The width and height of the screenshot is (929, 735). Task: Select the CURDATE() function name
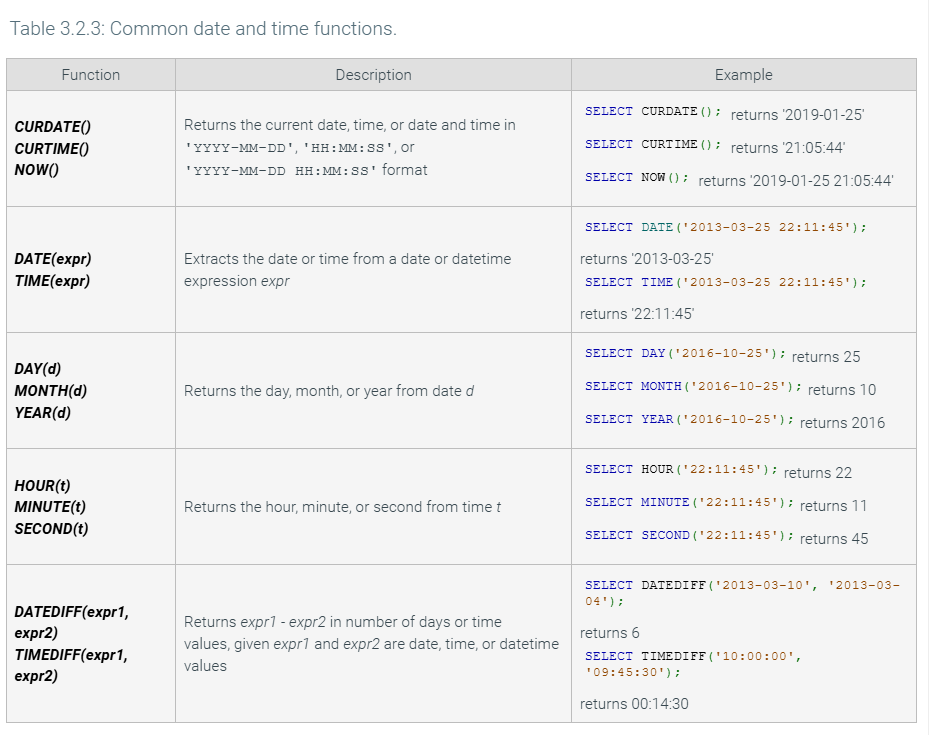tap(52, 127)
